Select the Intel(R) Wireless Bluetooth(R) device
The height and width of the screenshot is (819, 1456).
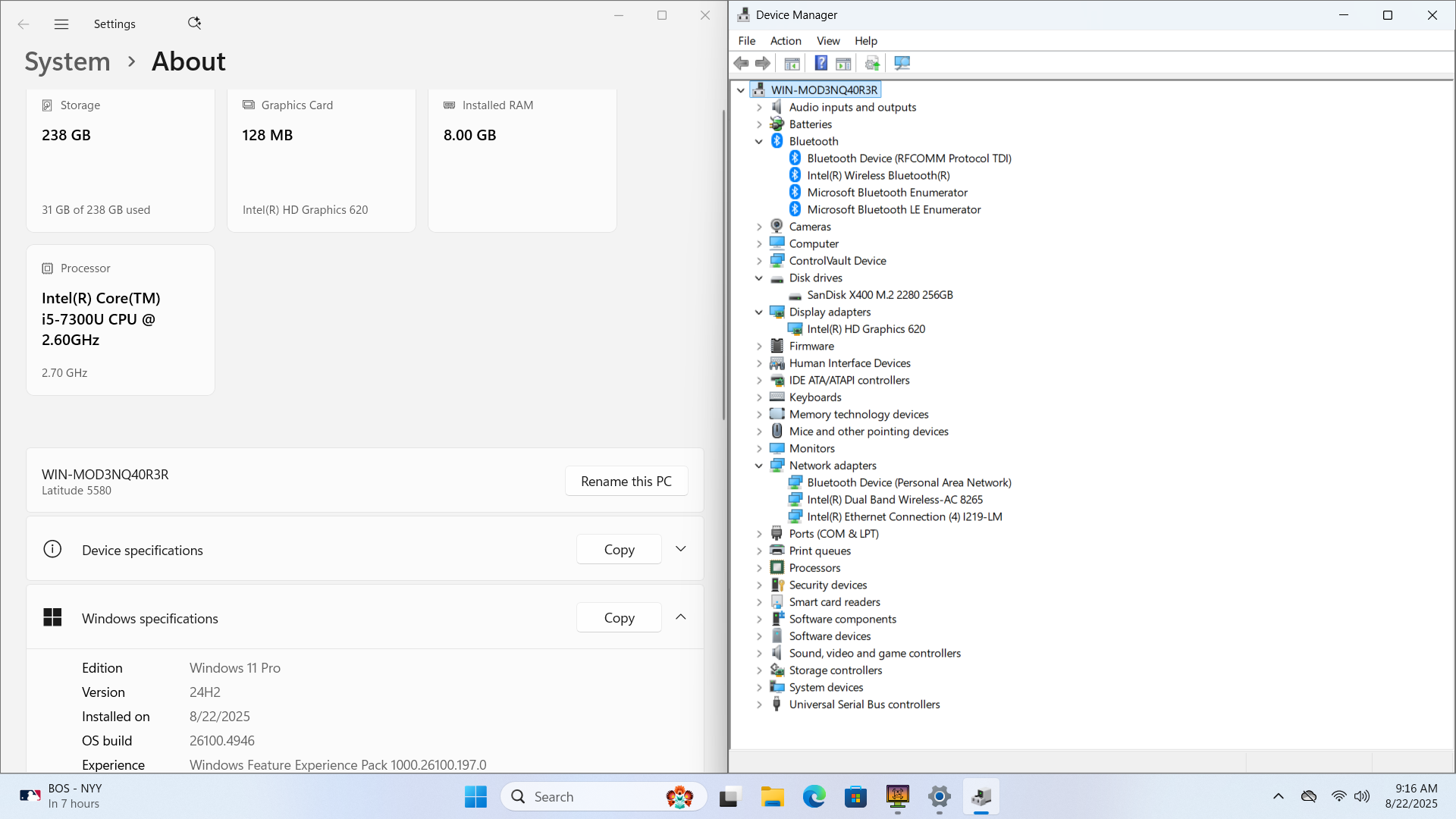tap(878, 175)
